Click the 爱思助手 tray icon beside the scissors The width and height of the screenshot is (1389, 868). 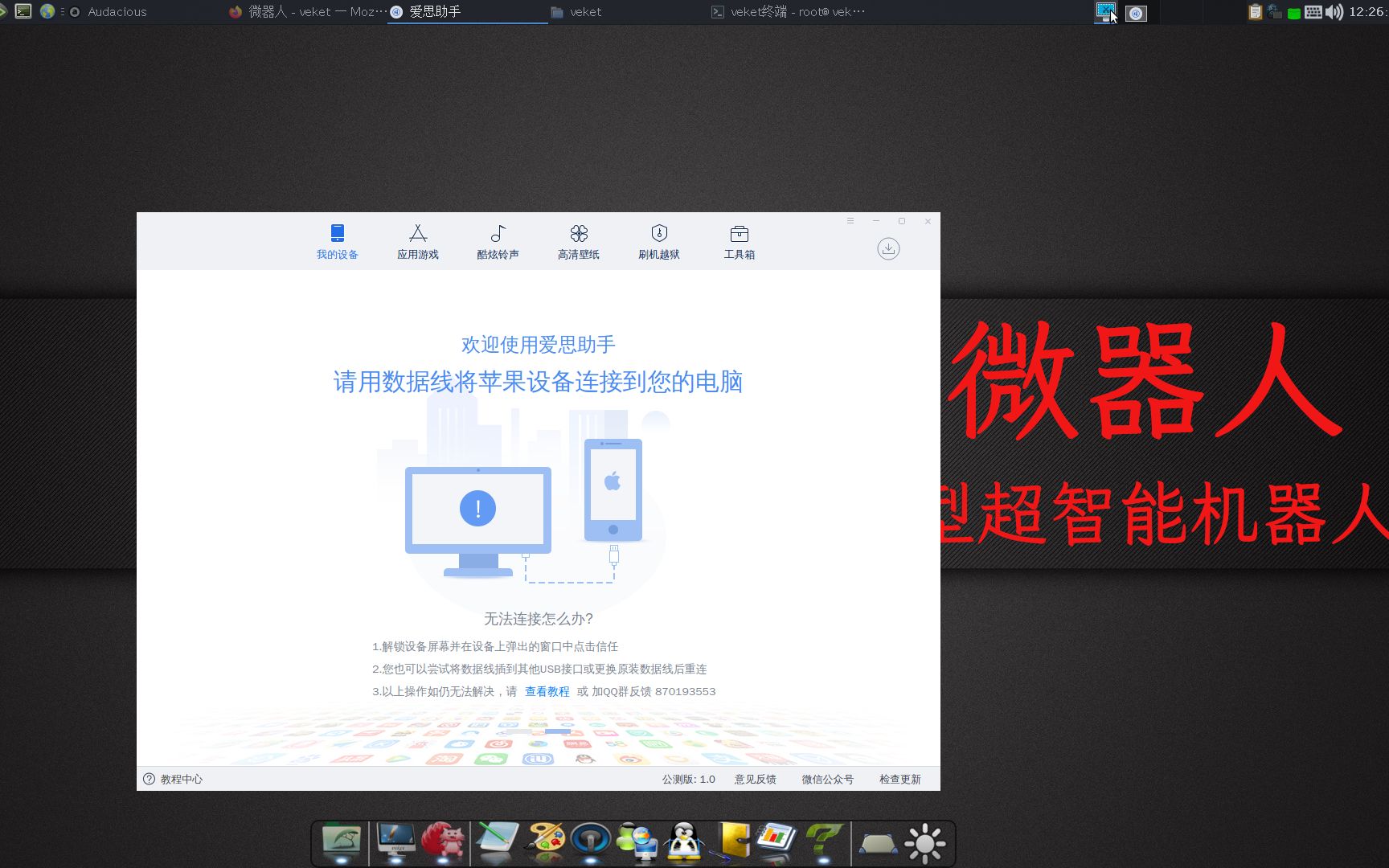[1136, 13]
